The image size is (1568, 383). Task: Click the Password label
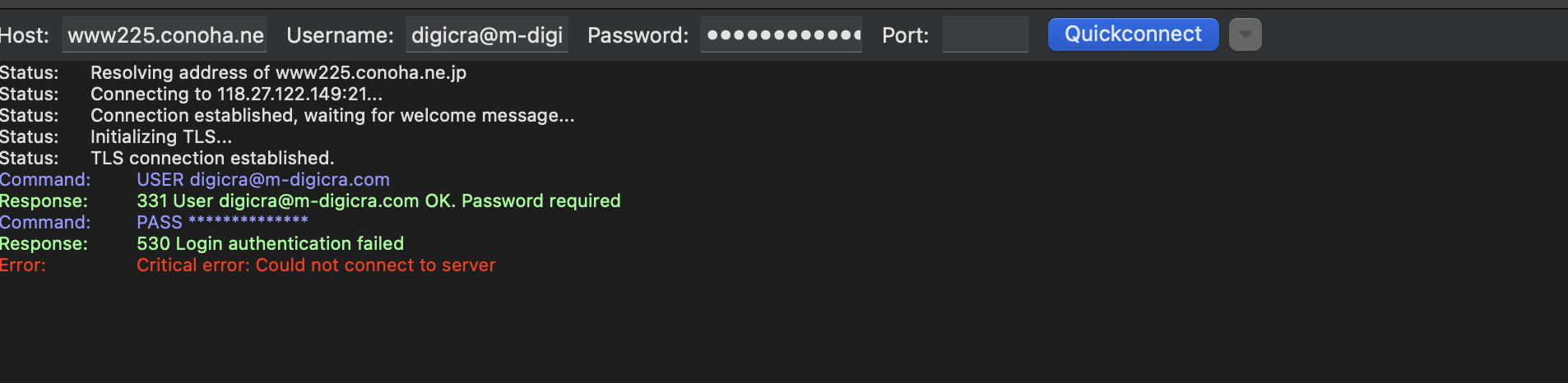click(638, 35)
